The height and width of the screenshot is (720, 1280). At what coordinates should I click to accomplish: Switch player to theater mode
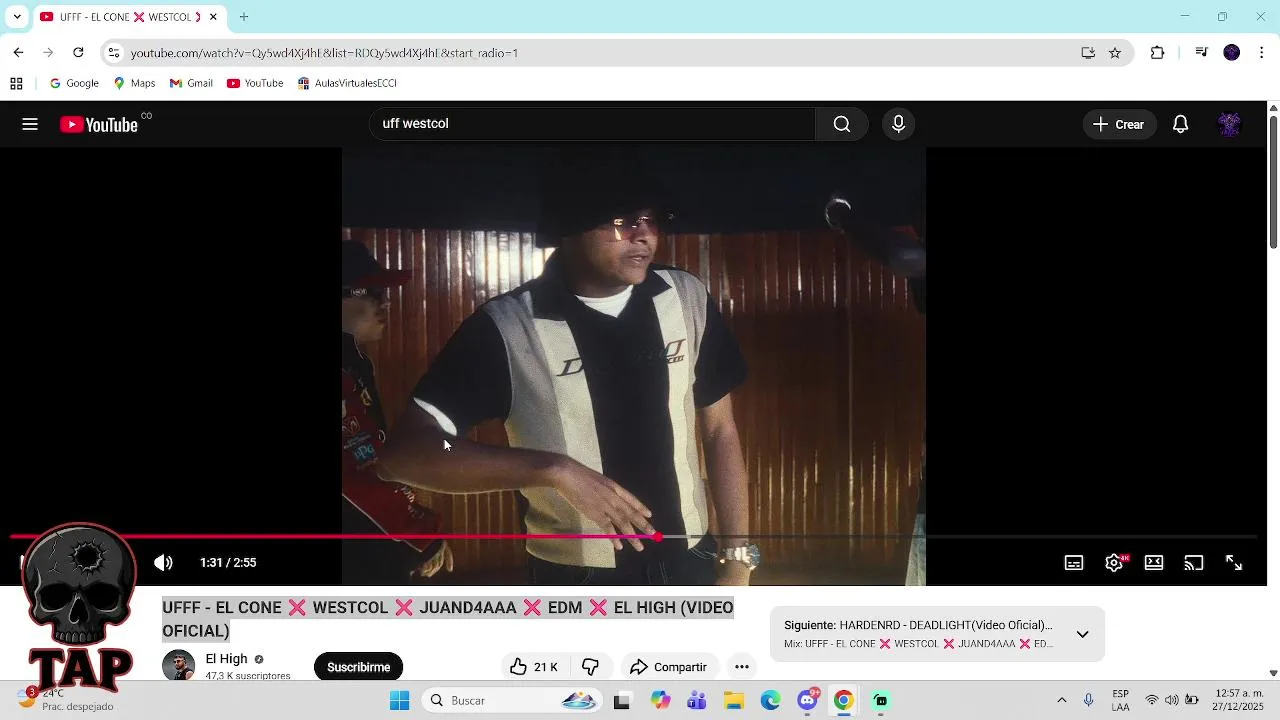pos(1154,563)
